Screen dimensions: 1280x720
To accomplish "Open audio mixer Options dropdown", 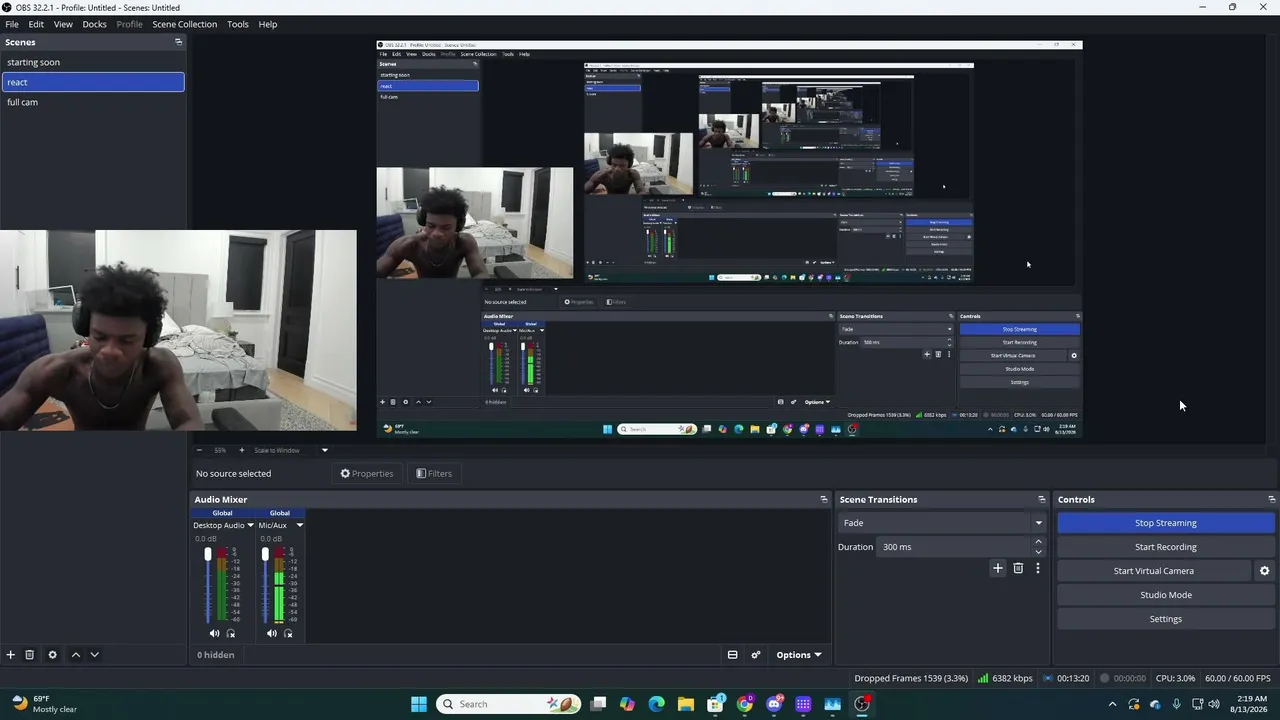I will 799,655.
